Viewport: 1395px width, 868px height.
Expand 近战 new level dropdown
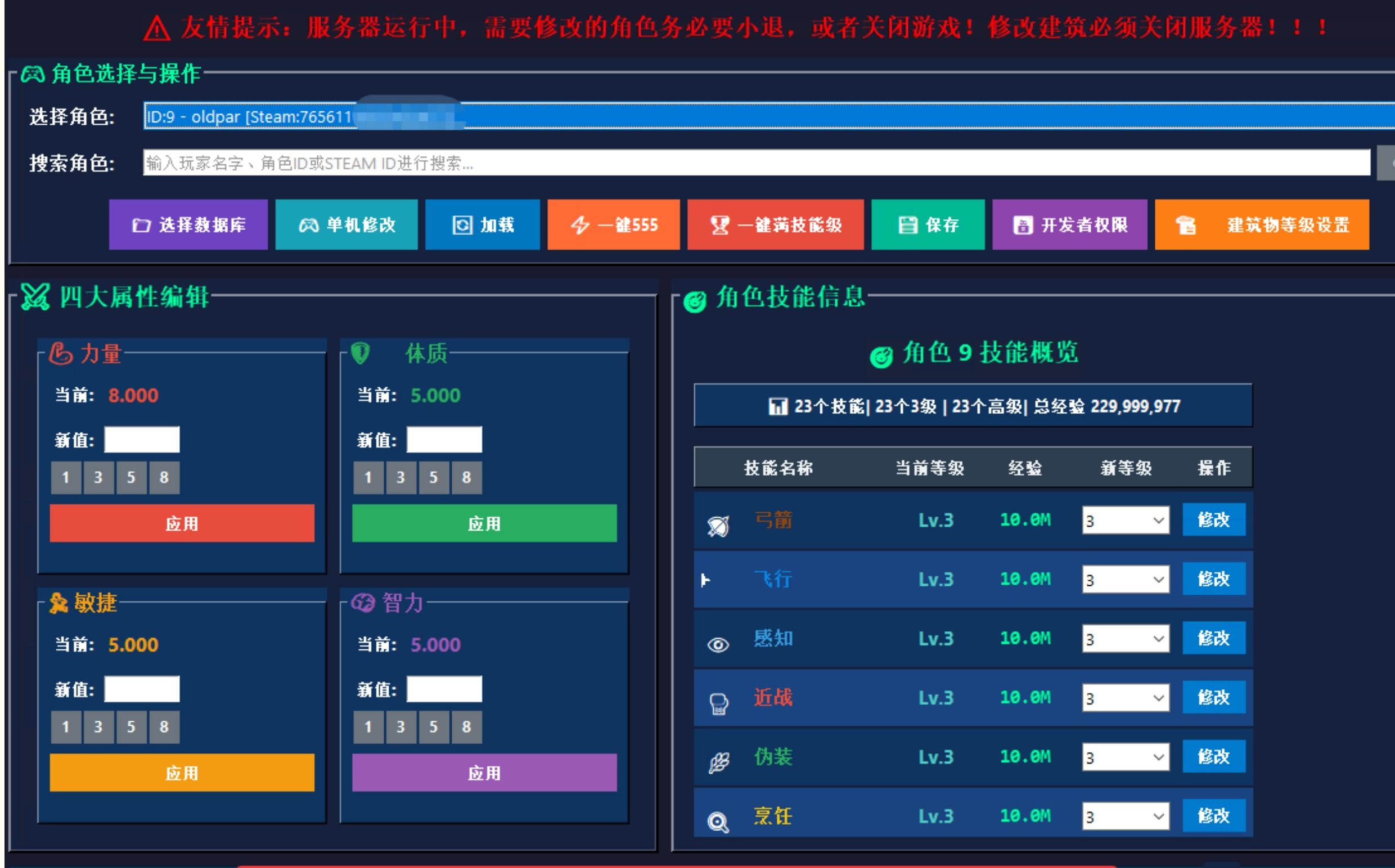point(1125,698)
